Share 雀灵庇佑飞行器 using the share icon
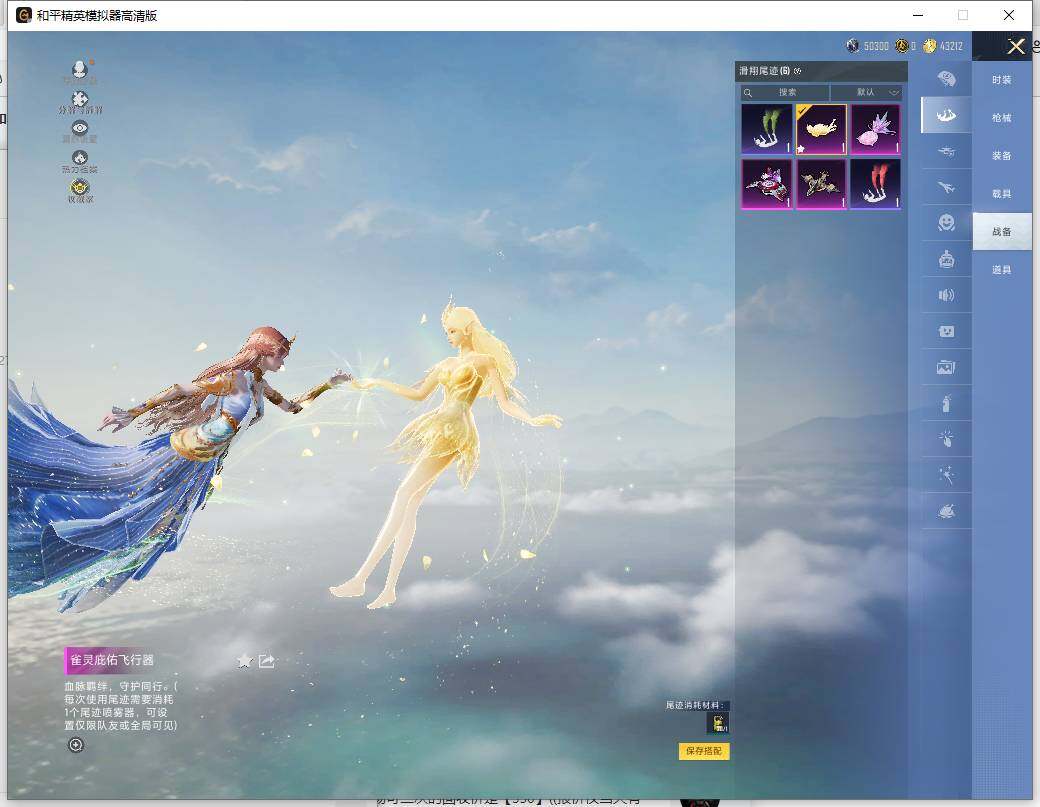1040x807 pixels. pos(267,660)
